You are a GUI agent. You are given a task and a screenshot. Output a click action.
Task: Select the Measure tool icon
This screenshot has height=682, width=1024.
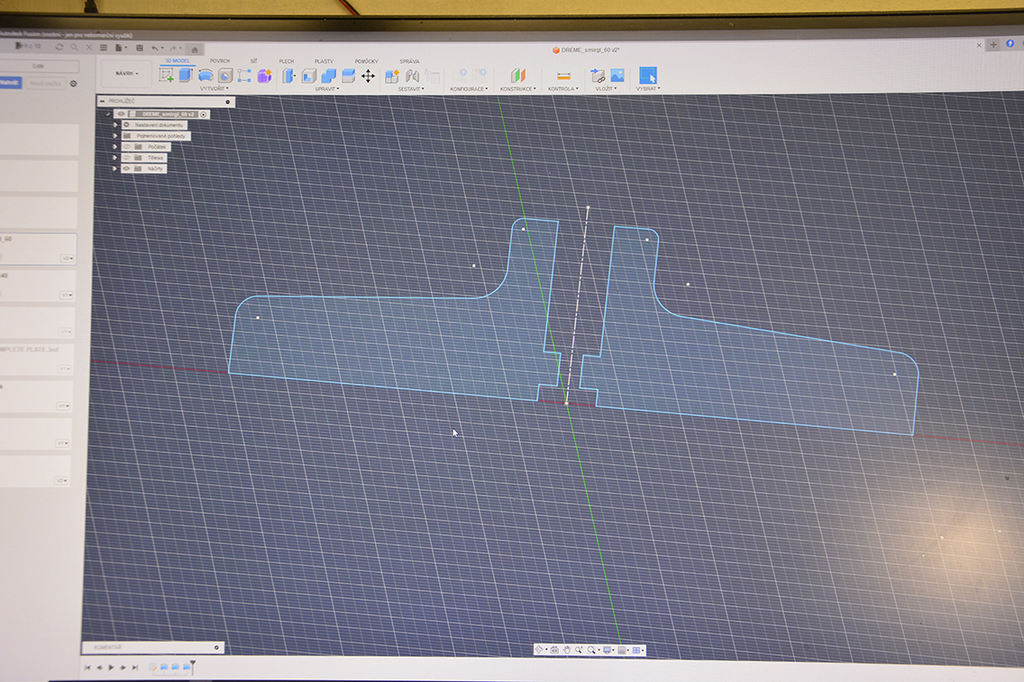point(563,76)
